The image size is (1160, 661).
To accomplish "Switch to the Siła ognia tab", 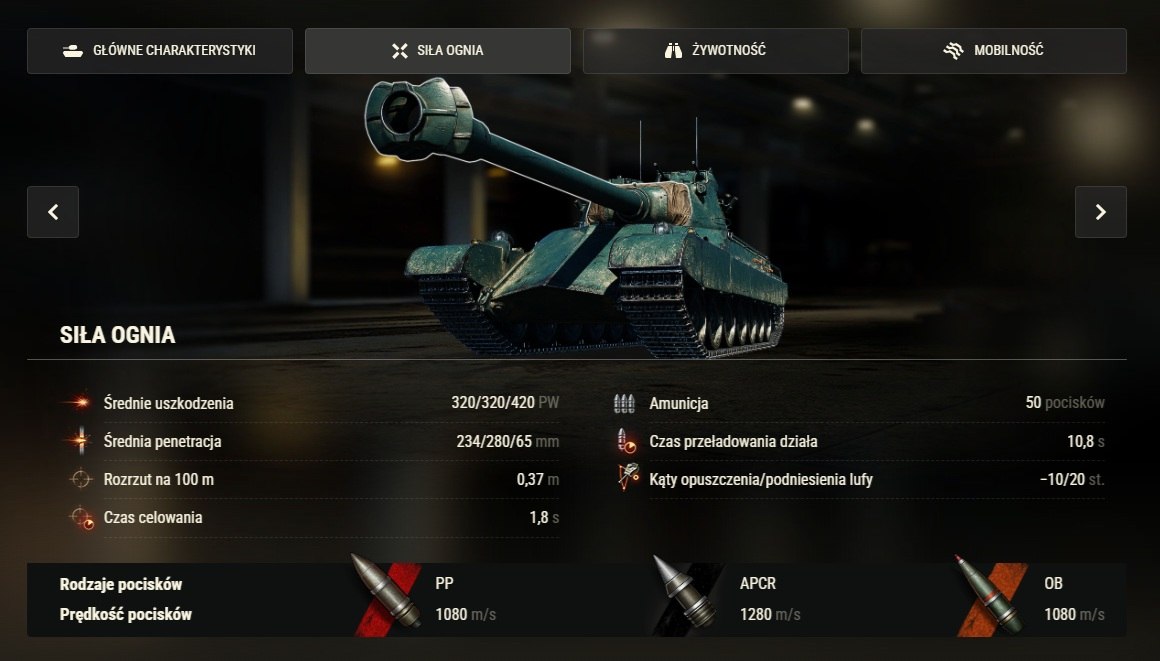I will [x=438, y=50].
